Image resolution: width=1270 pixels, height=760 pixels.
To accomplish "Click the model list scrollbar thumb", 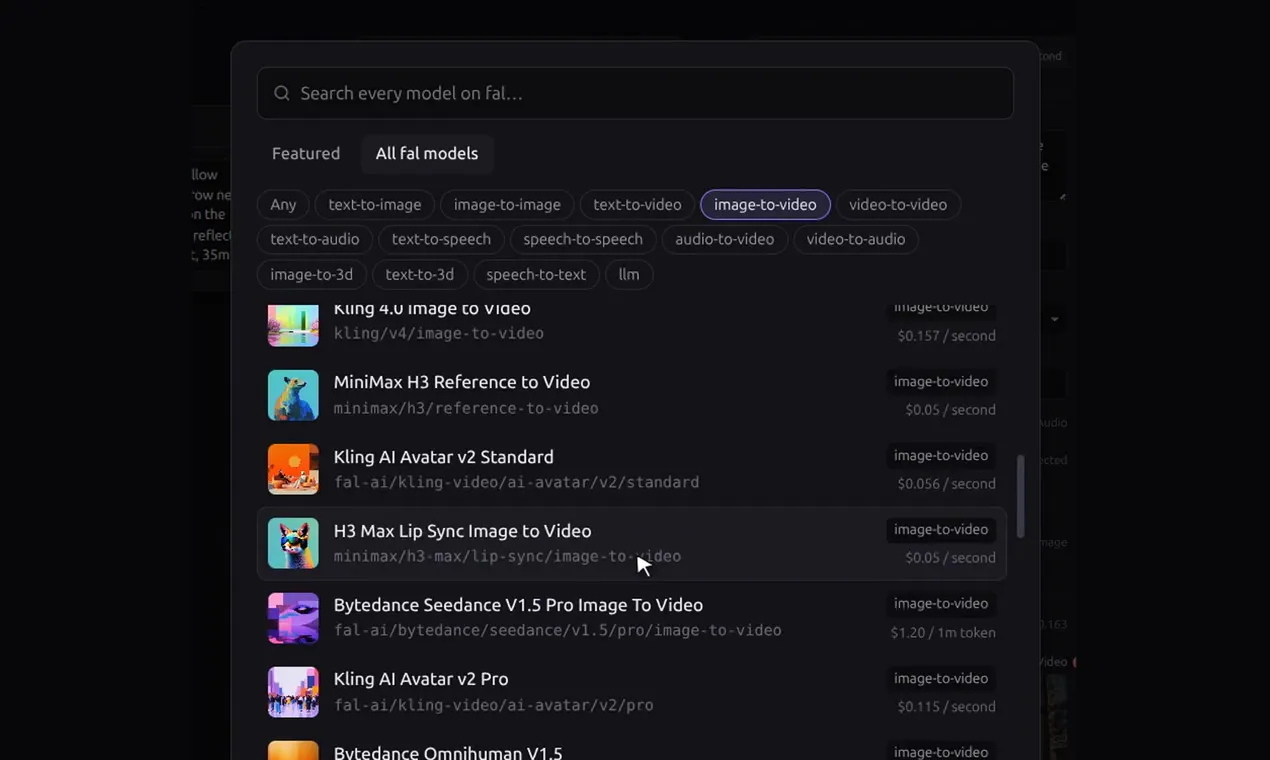I will pos(1020,497).
